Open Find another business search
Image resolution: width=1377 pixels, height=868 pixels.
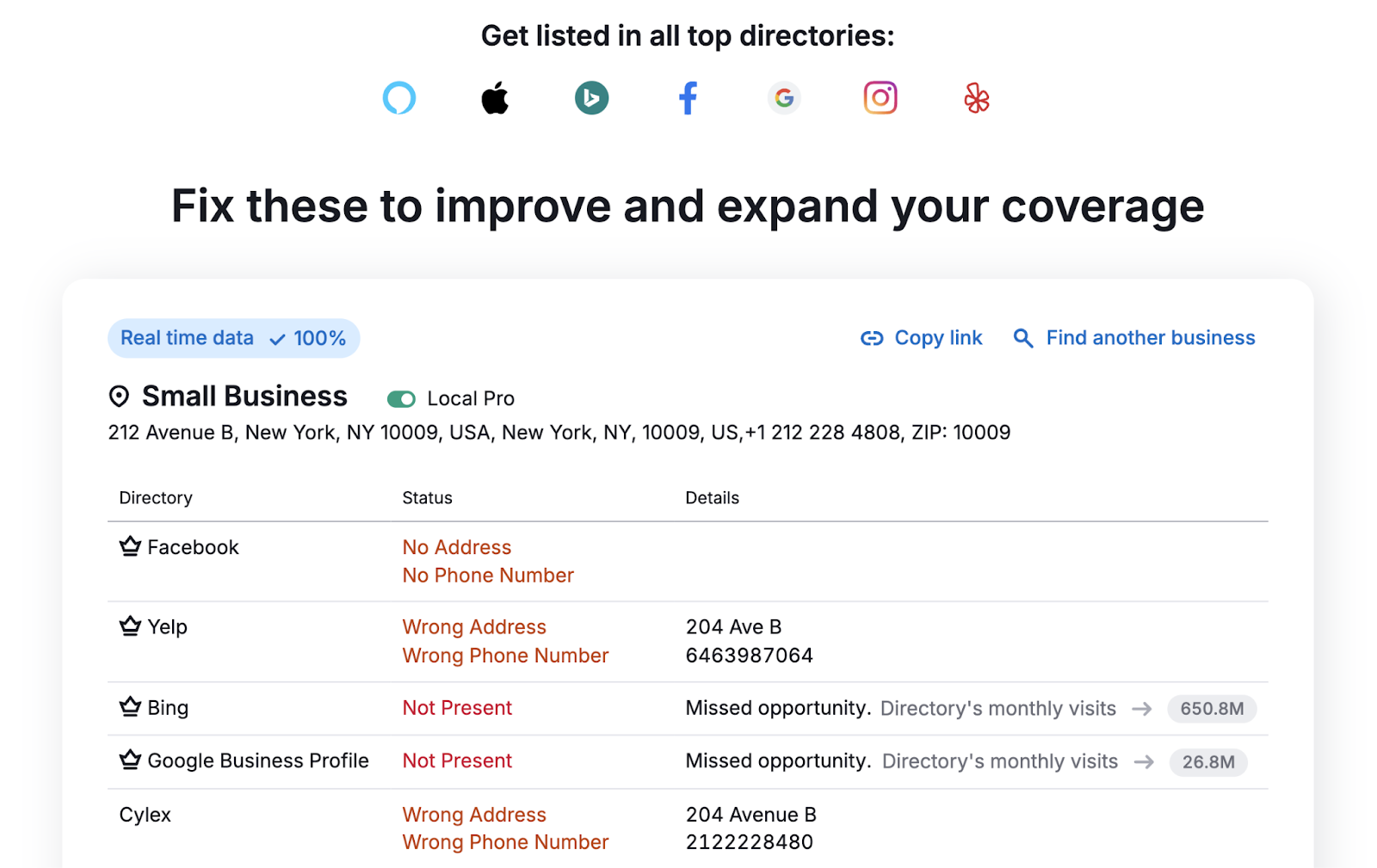click(x=1150, y=338)
